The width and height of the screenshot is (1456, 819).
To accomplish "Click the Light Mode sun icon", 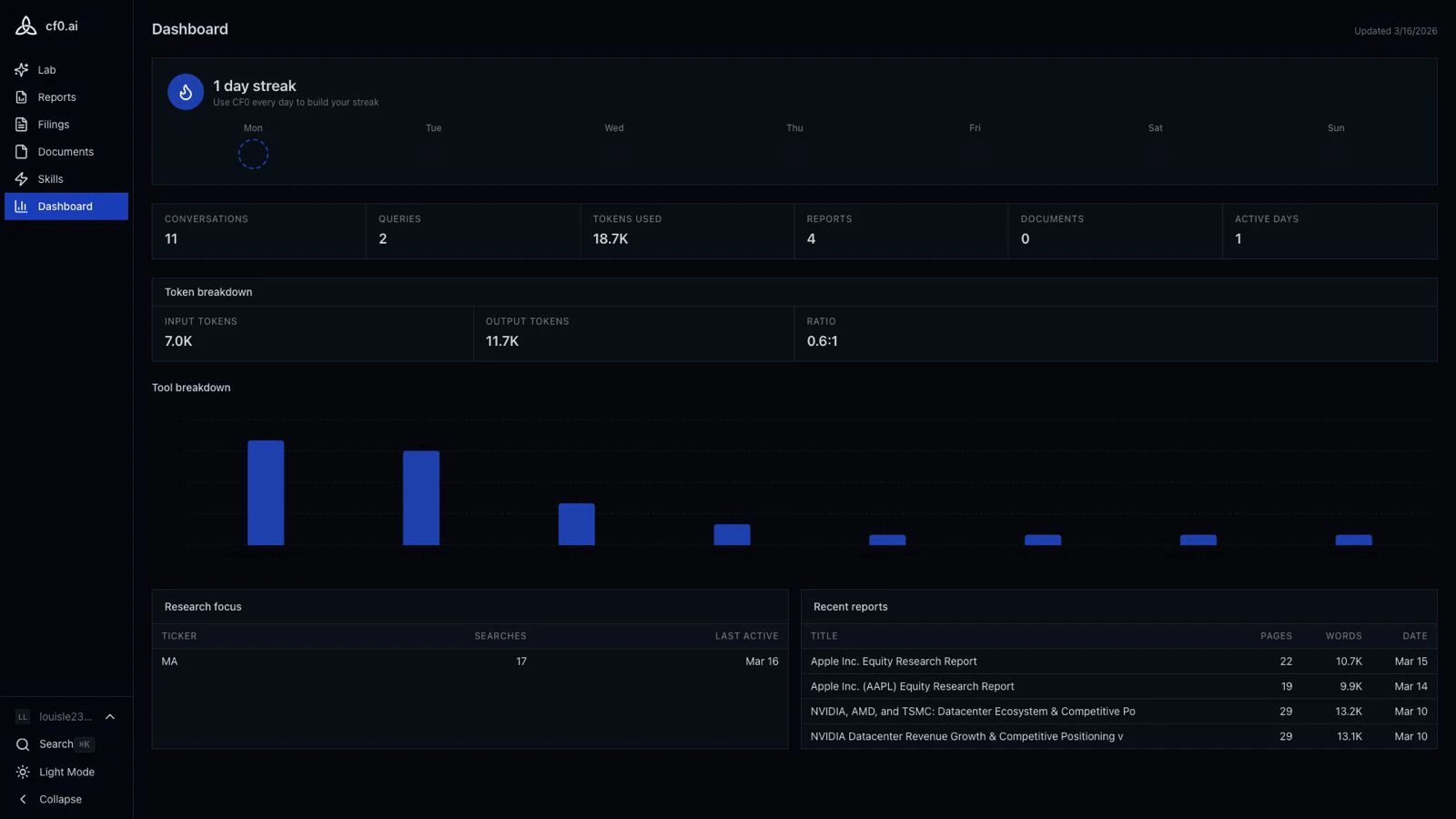I will click(x=23, y=772).
